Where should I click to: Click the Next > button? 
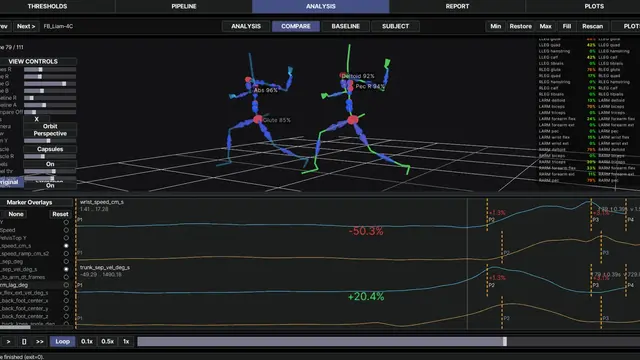point(26,26)
